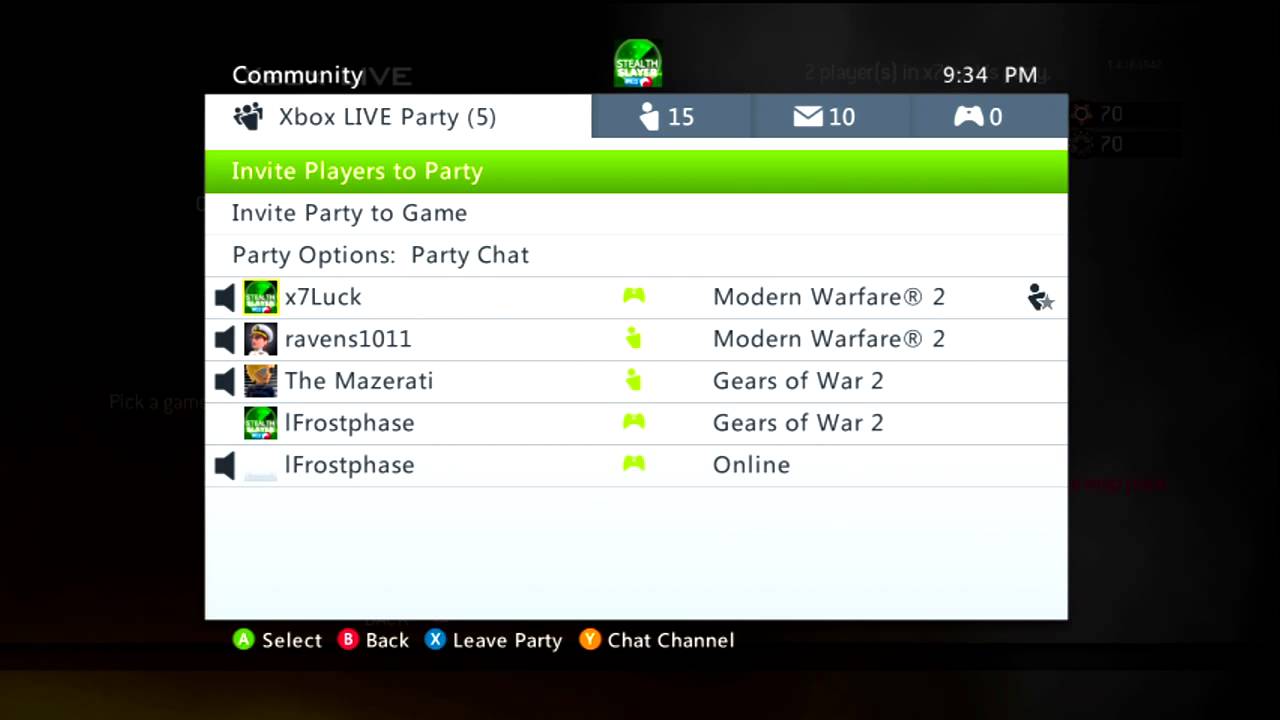Mute The Mazerati using the speaker icon
1280x720 pixels.
tap(225, 381)
